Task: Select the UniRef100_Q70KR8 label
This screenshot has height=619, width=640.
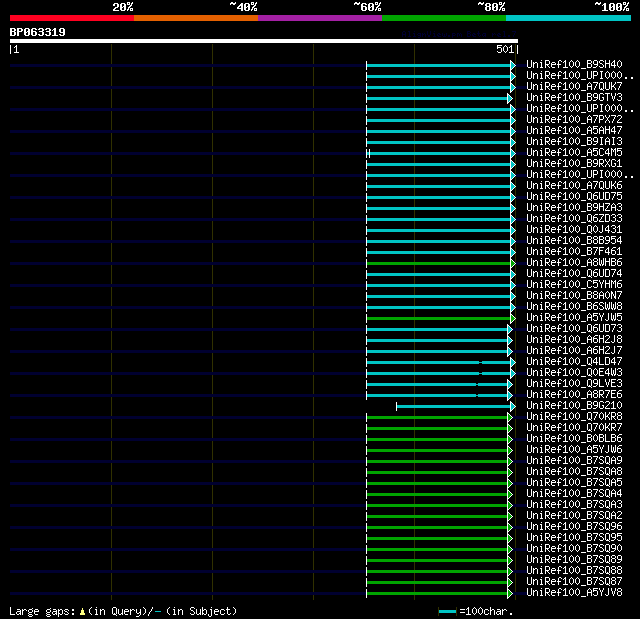Action: [x=574, y=417]
